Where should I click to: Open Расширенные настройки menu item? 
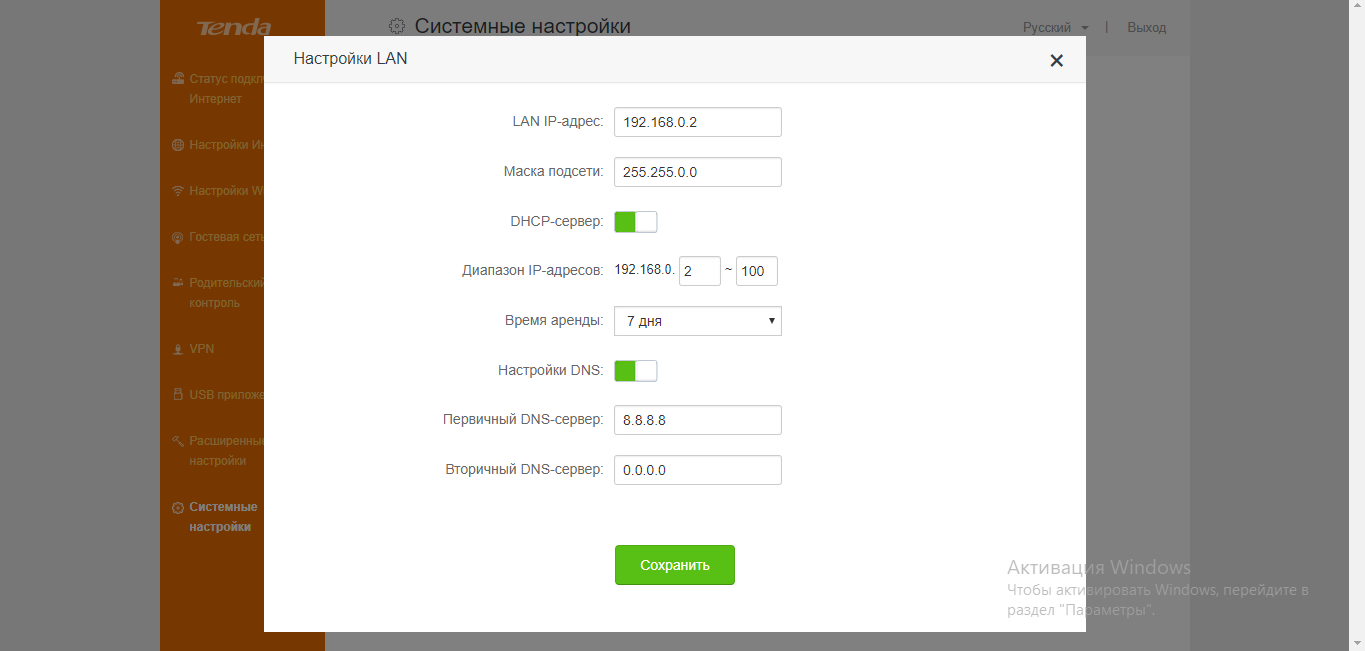(226, 451)
